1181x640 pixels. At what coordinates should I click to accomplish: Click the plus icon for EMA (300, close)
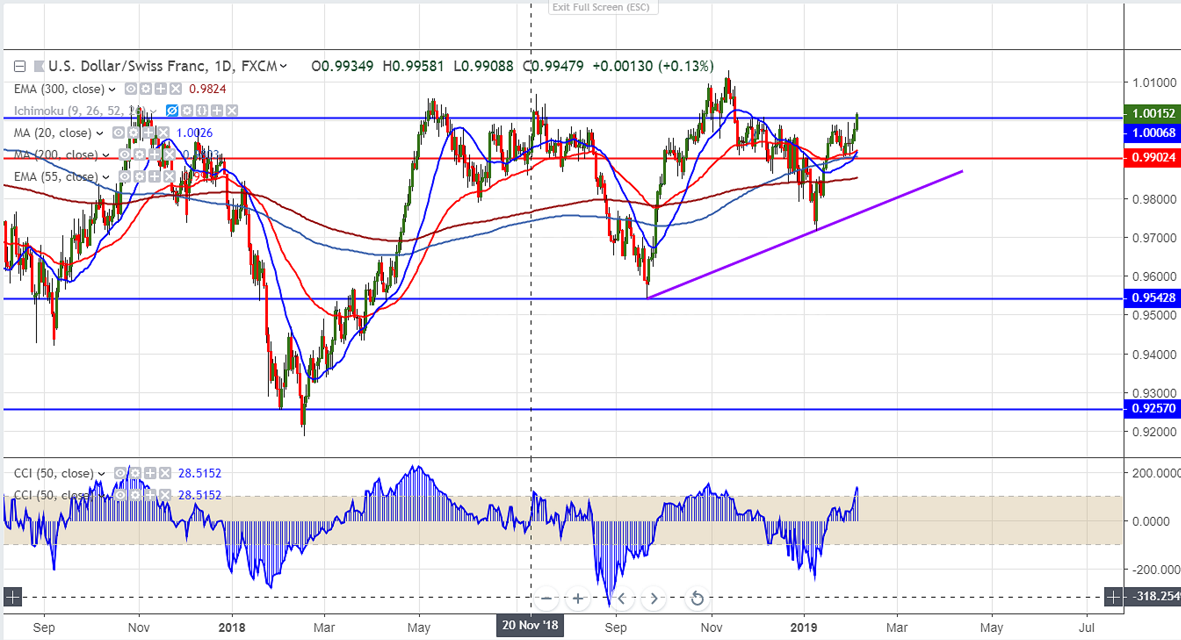click(160, 89)
